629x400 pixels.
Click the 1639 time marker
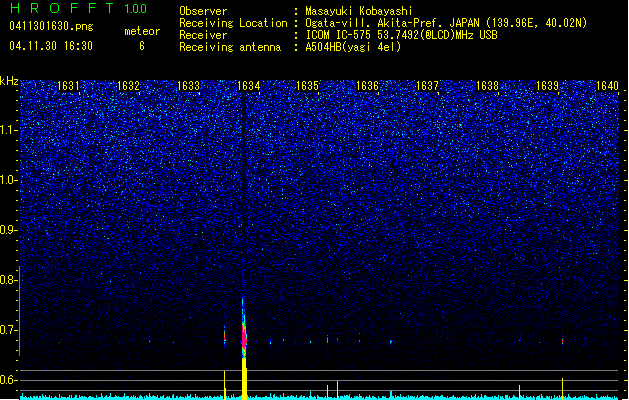(547, 86)
